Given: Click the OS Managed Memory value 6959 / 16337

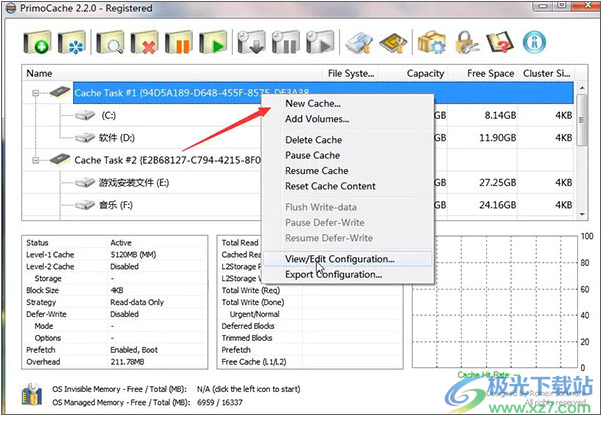Looking at the screenshot, I should [220, 402].
